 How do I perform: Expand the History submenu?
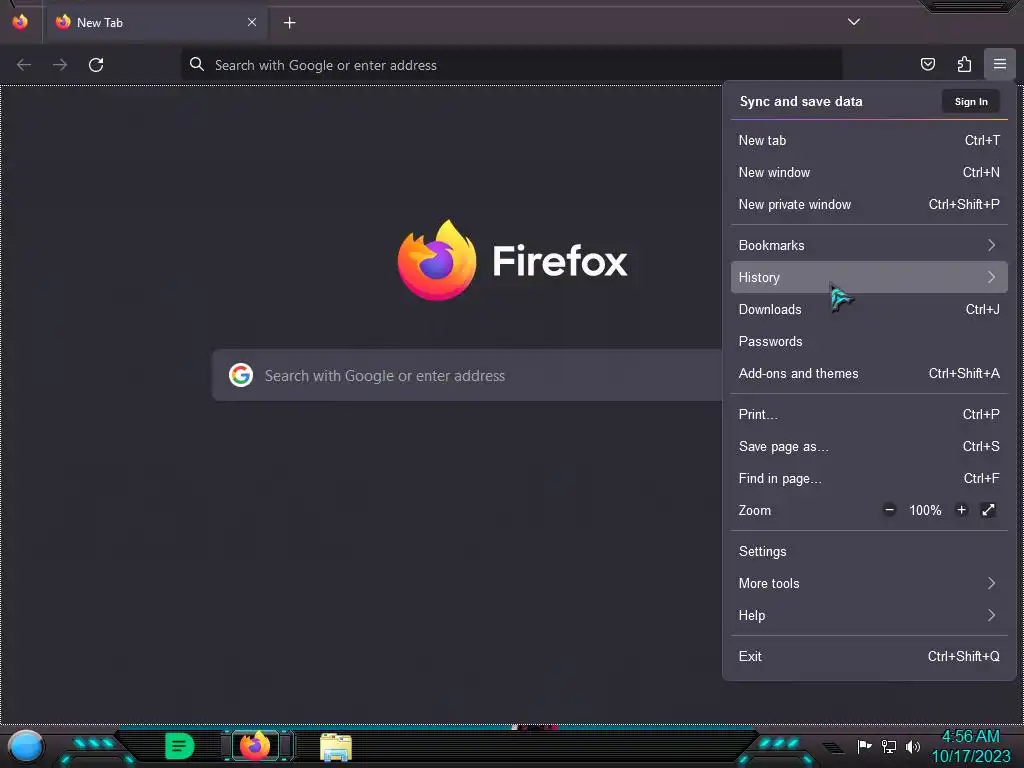click(869, 278)
